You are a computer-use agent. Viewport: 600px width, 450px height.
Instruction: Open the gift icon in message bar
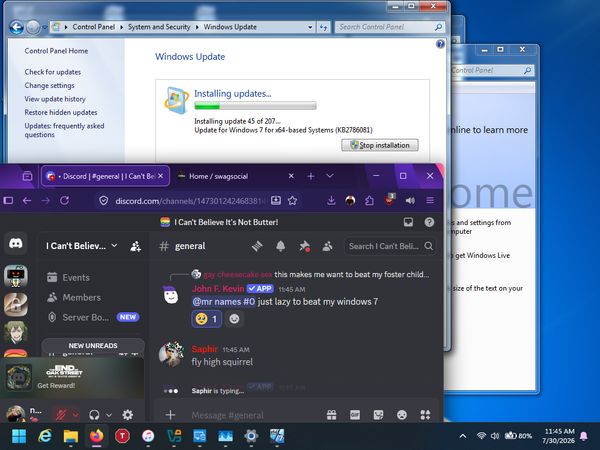[332, 415]
